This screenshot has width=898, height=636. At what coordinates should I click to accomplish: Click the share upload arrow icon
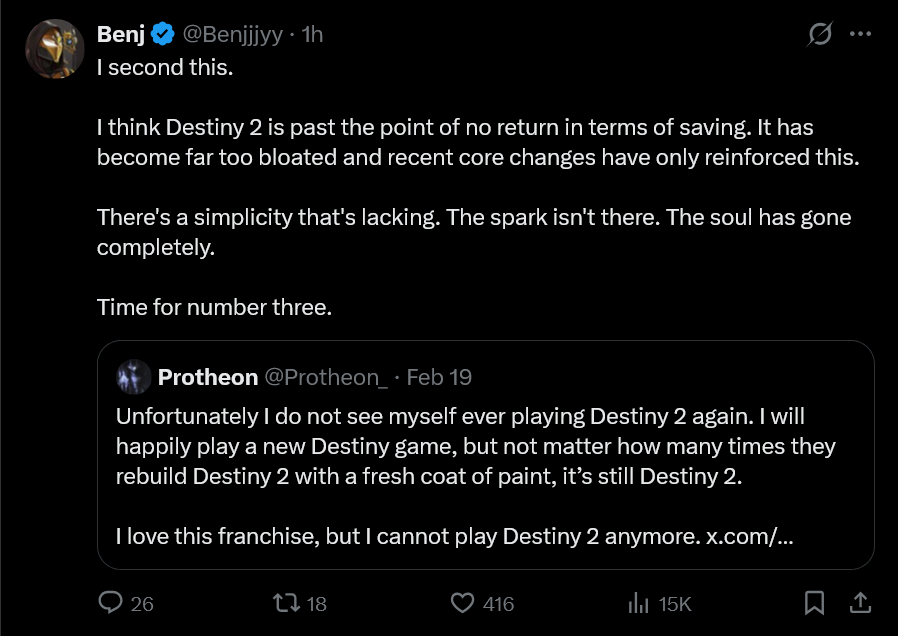click(858, 603)
